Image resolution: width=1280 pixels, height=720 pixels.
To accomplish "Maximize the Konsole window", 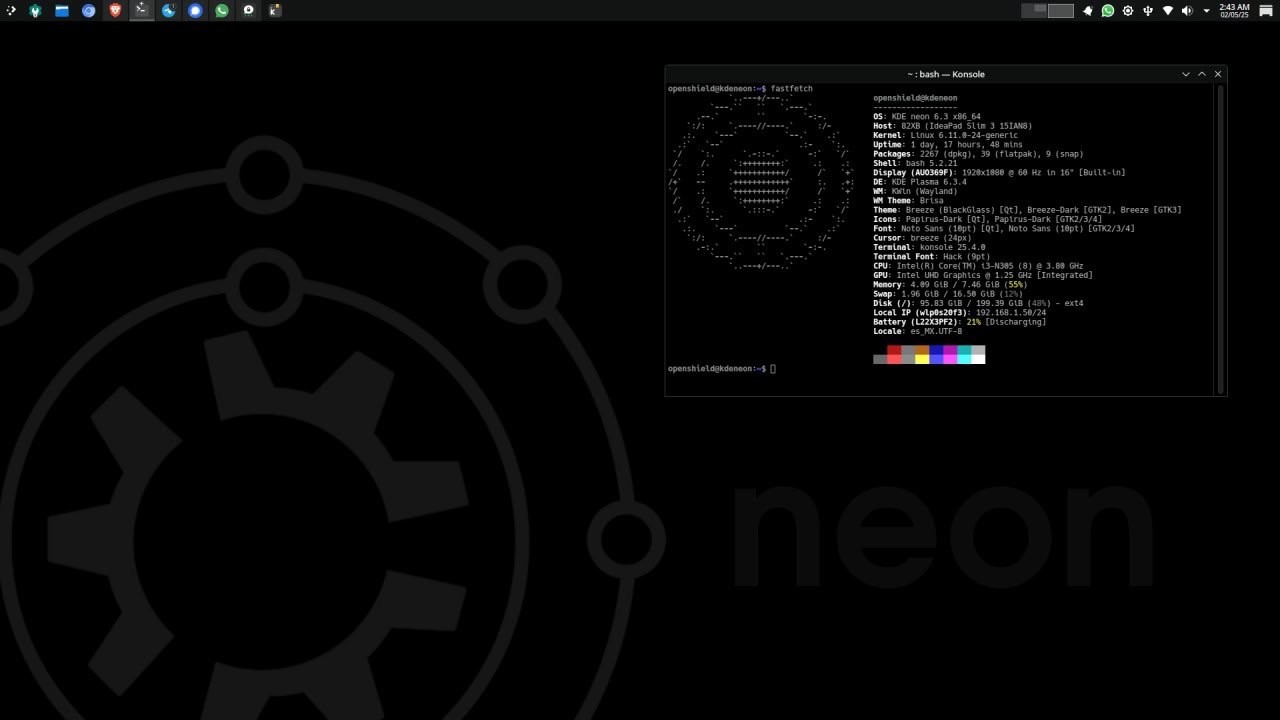I will 1202,74.
